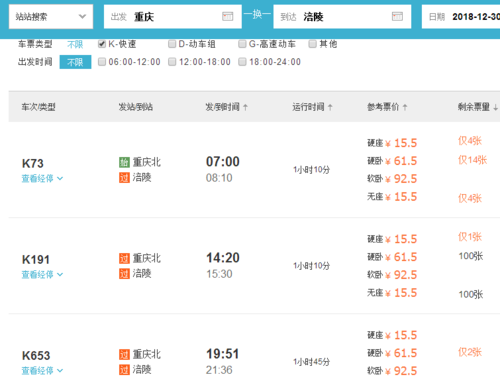Image resolution: width=500 pixels, height=383 pixels.
Task: Click train number K73
Action: pyautogui.click(x=33, y=163)
